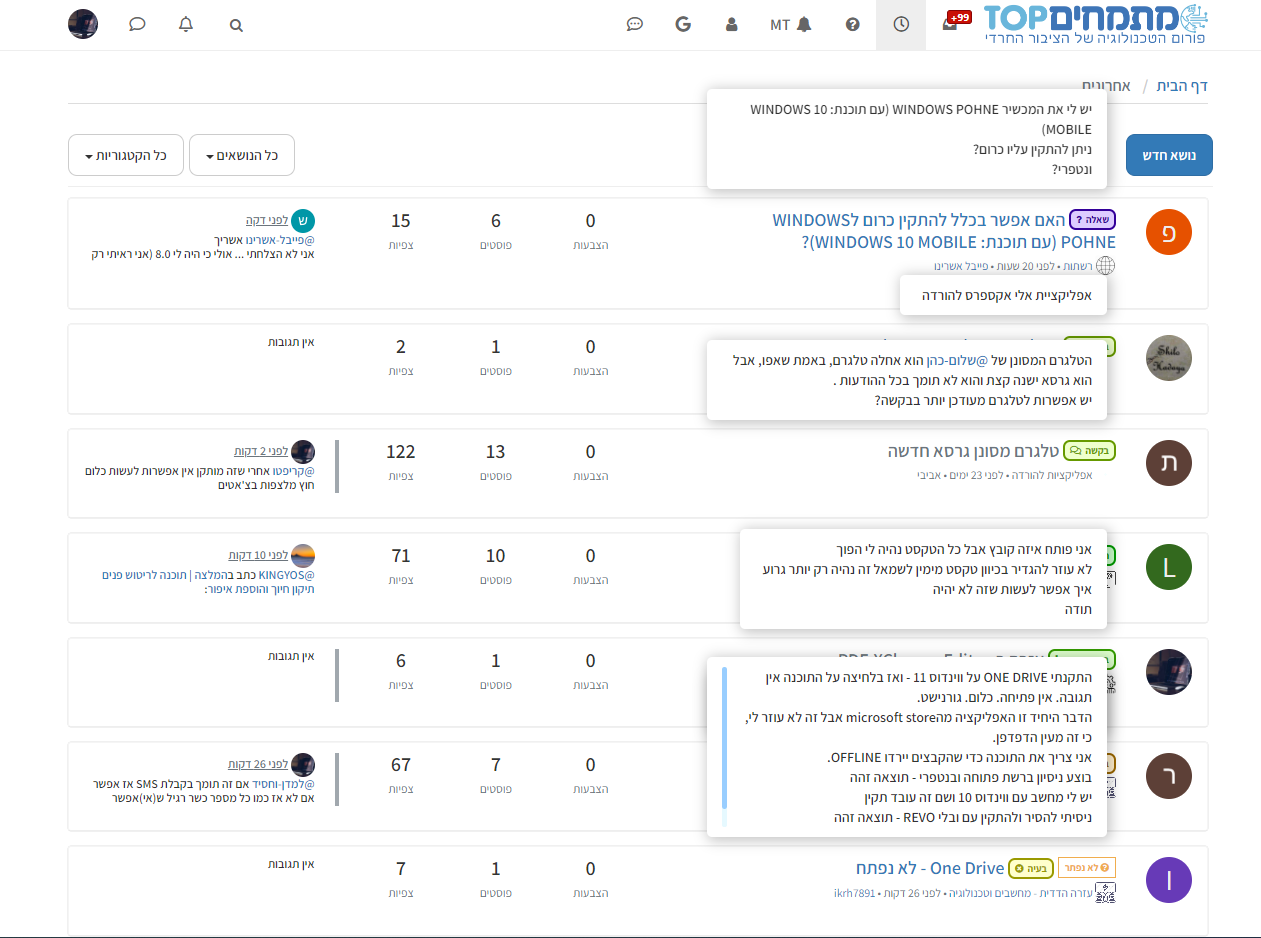Jump to last post לפני 26 דקות

pyautogui.click(x=258, y=764)
